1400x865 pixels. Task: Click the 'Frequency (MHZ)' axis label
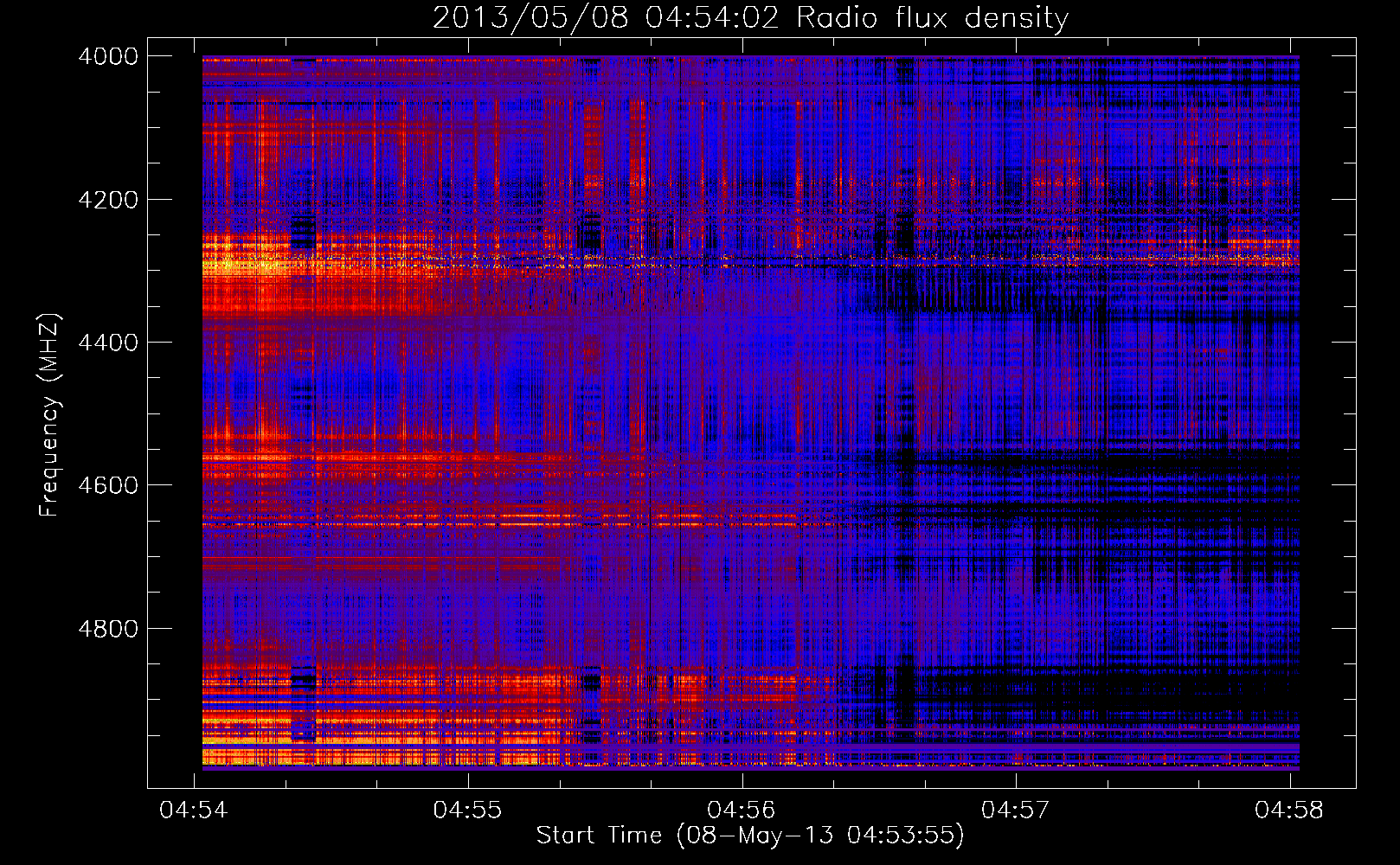click(x=49, y=415)
